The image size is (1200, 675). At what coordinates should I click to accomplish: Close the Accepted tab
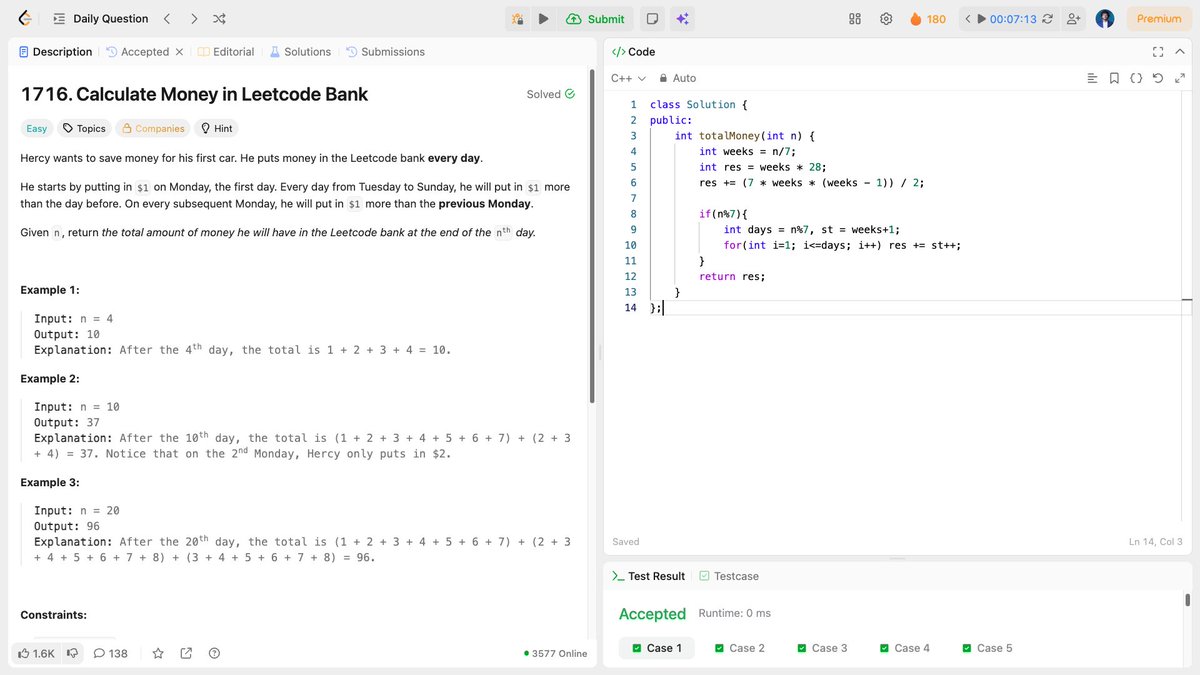(x=179, y=52)
